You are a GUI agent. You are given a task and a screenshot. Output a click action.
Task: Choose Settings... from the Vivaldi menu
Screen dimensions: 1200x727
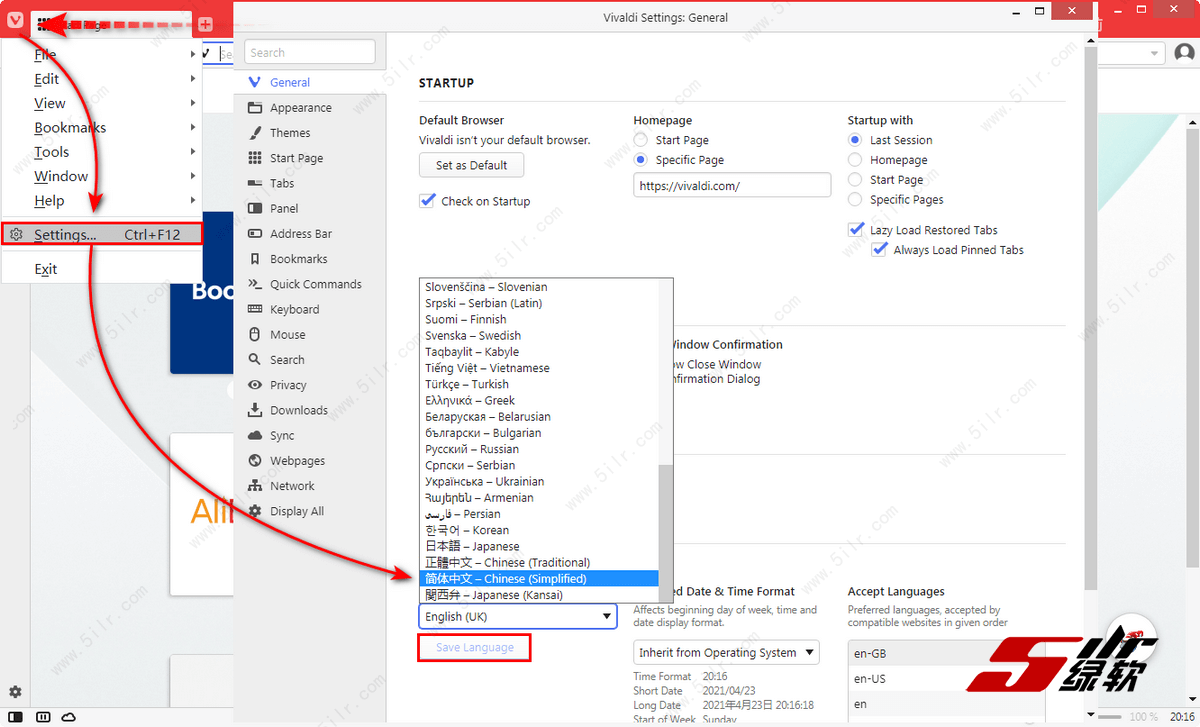[x=65, y=234]
